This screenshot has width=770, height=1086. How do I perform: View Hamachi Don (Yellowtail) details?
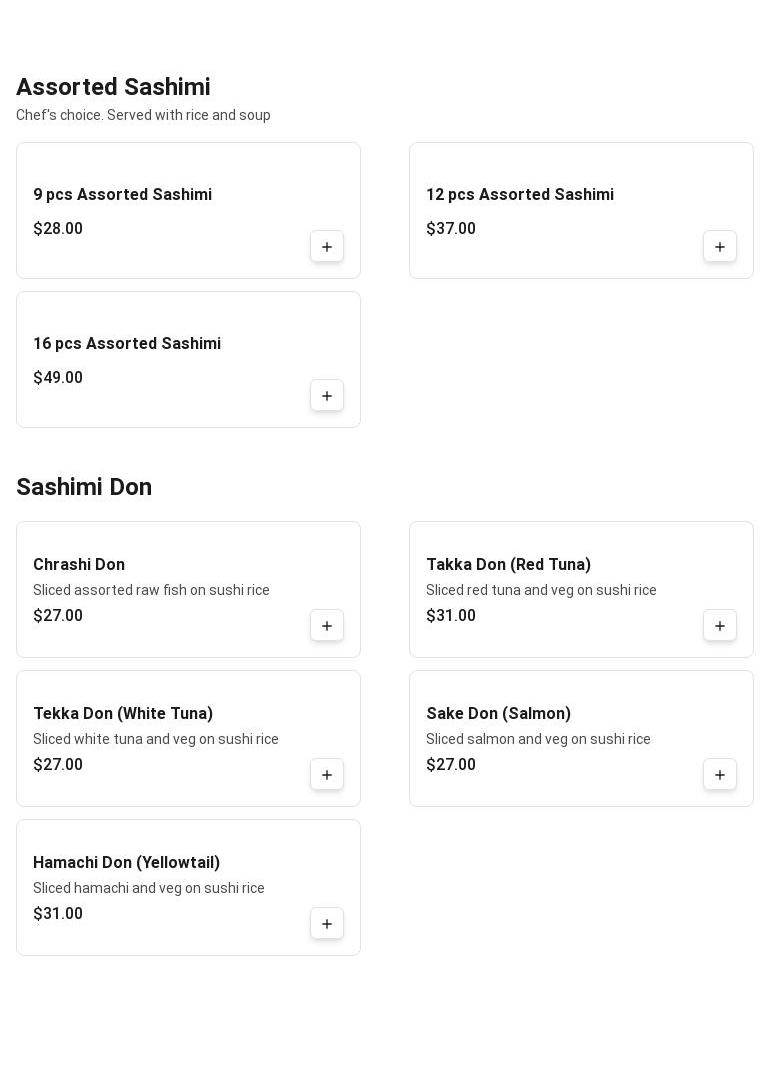(x=126, y=863)
